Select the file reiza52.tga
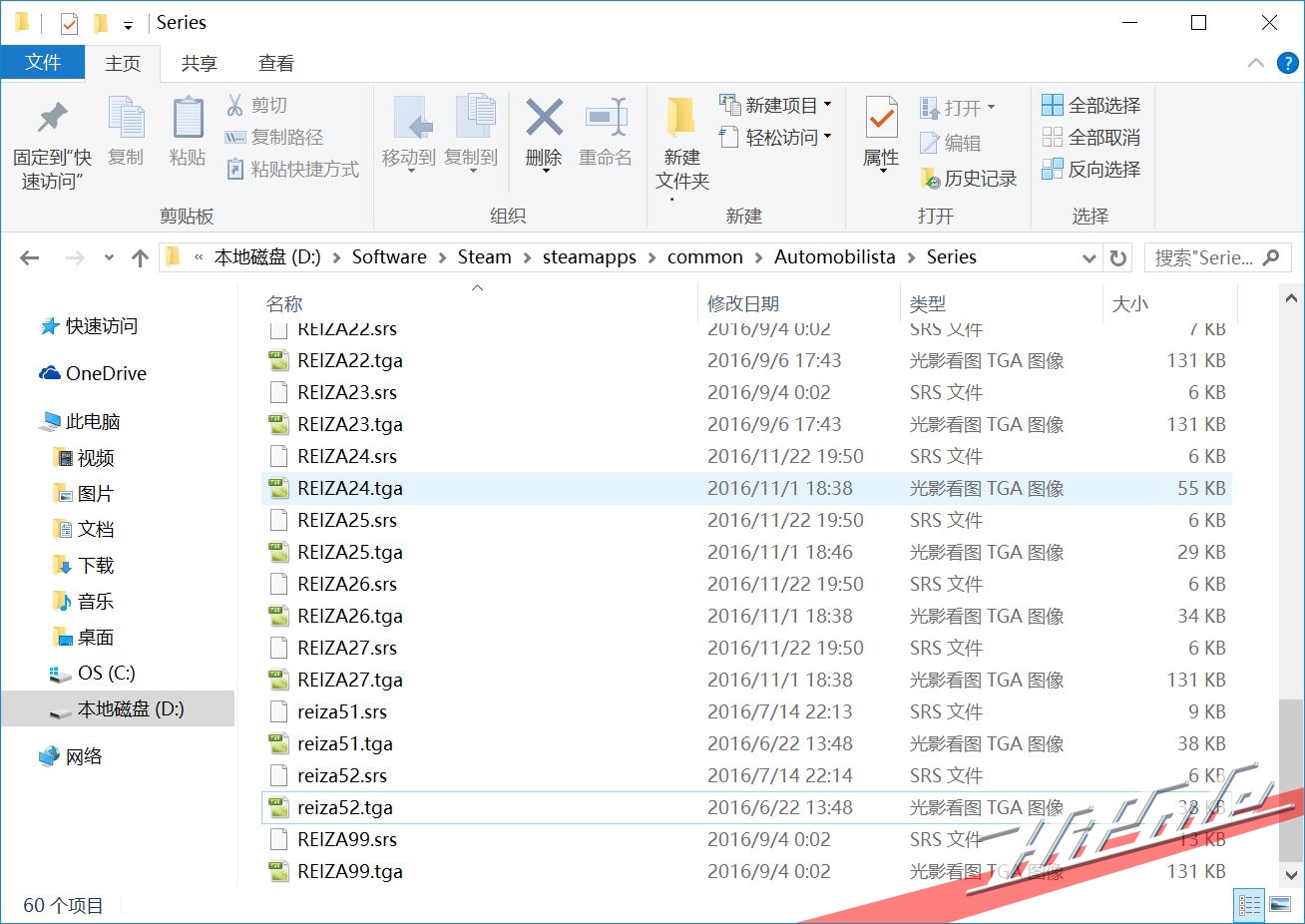 [746, 807]
